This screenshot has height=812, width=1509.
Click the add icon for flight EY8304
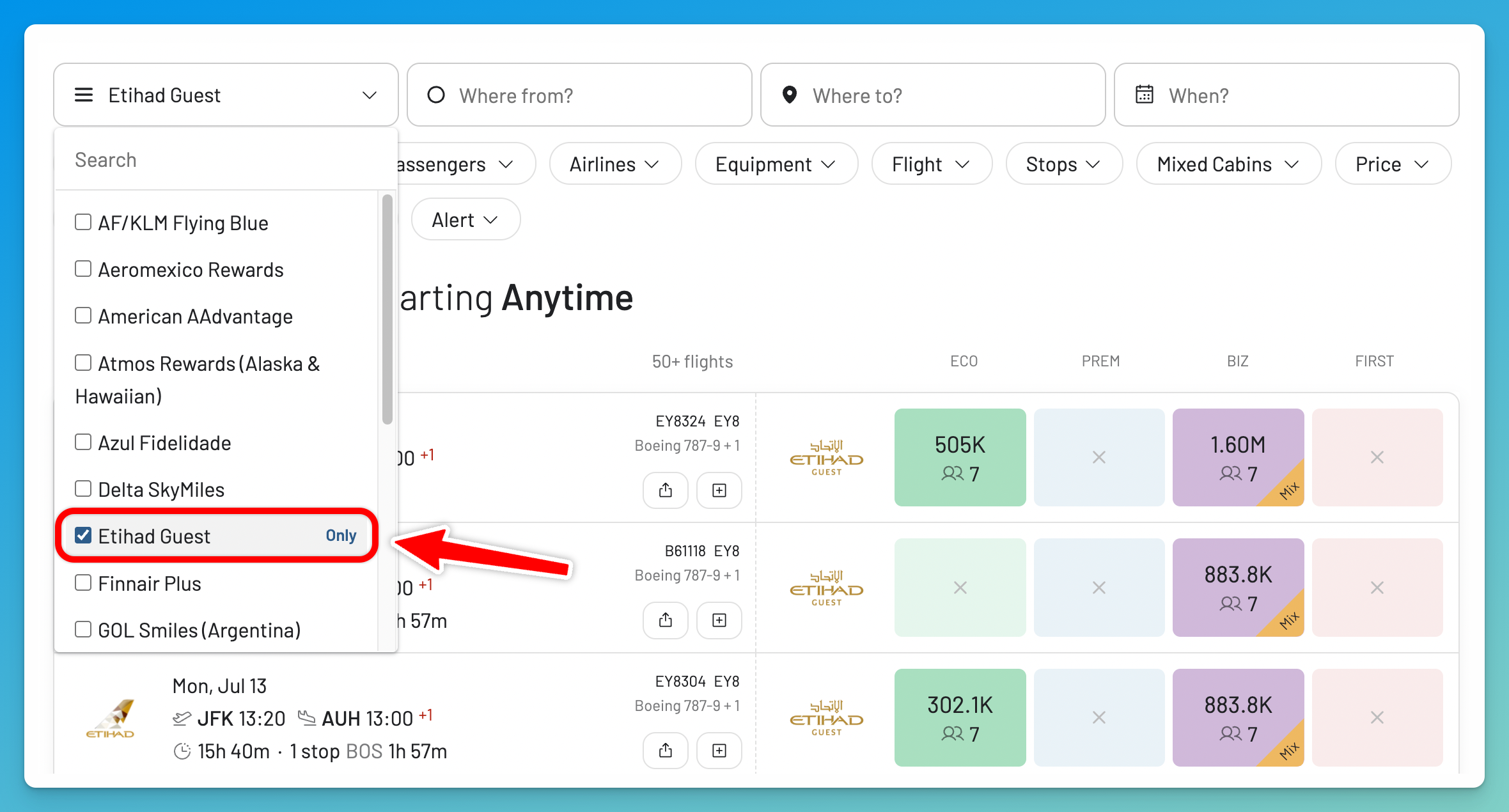tap(719, 751)
